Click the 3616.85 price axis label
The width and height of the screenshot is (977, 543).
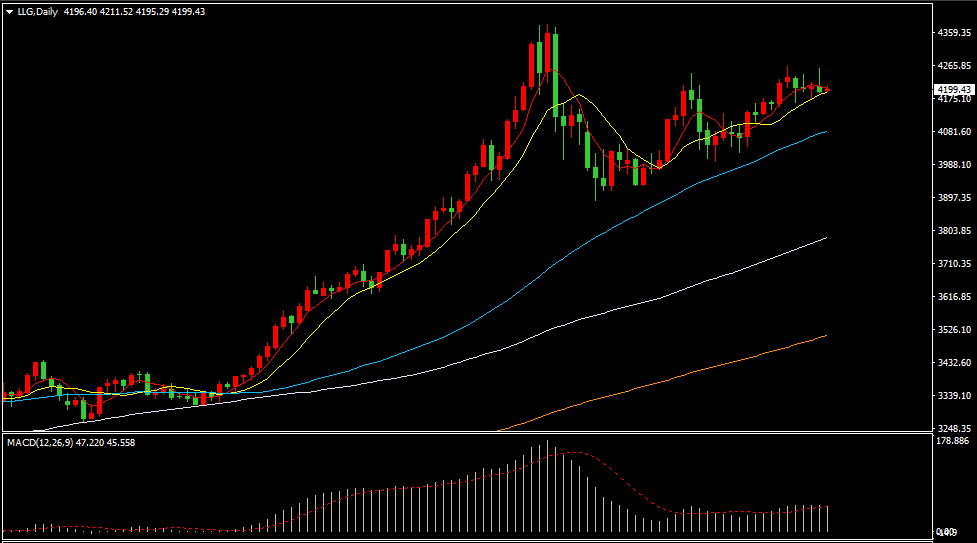[954, 297]
